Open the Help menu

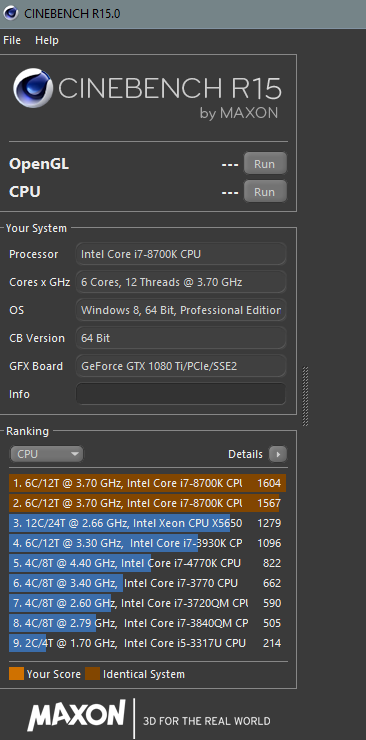click(47, 40)
